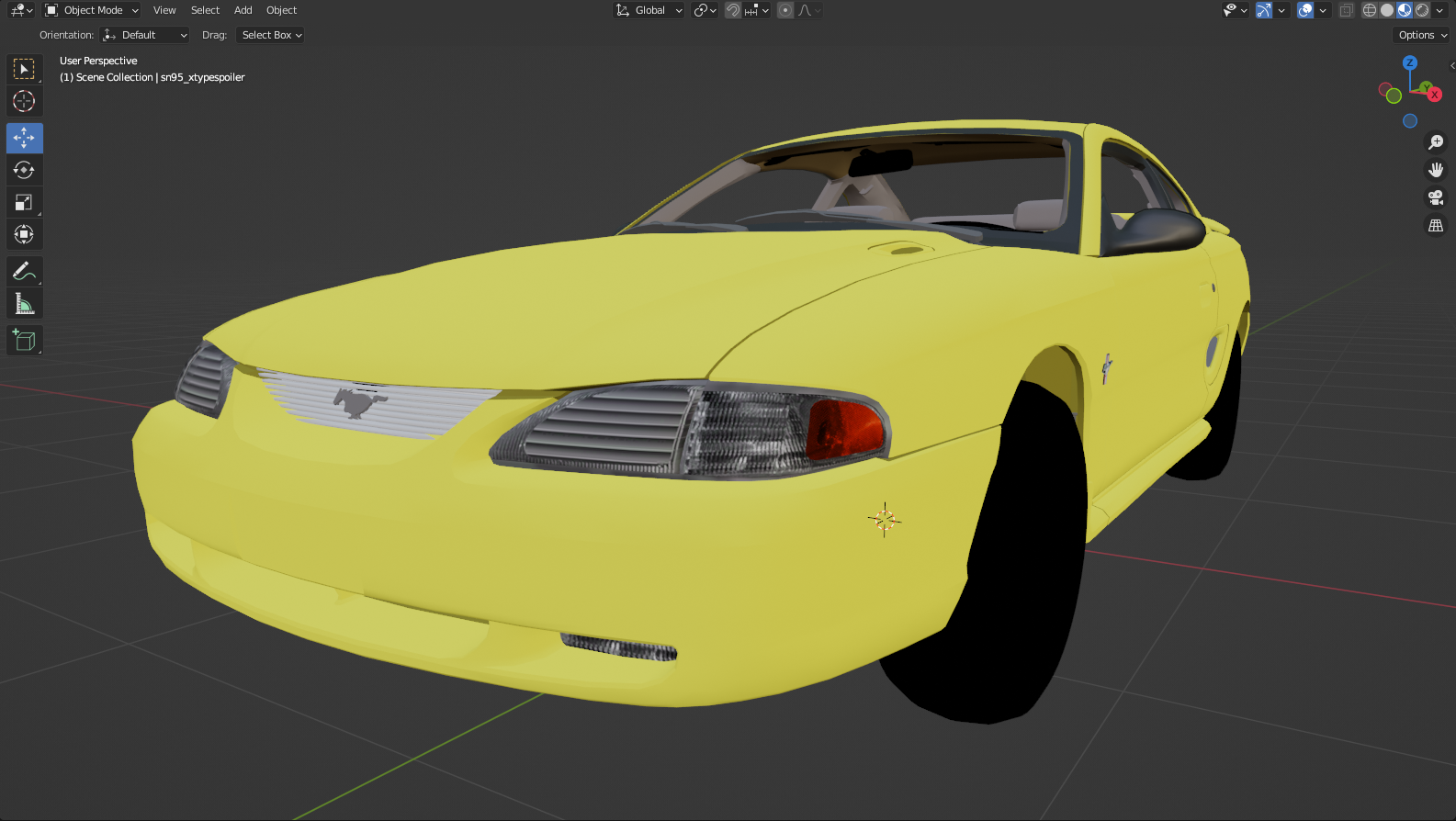Open the viewport shading options dropdown
Screen dimensions: 1456x821
point(1439,10)
